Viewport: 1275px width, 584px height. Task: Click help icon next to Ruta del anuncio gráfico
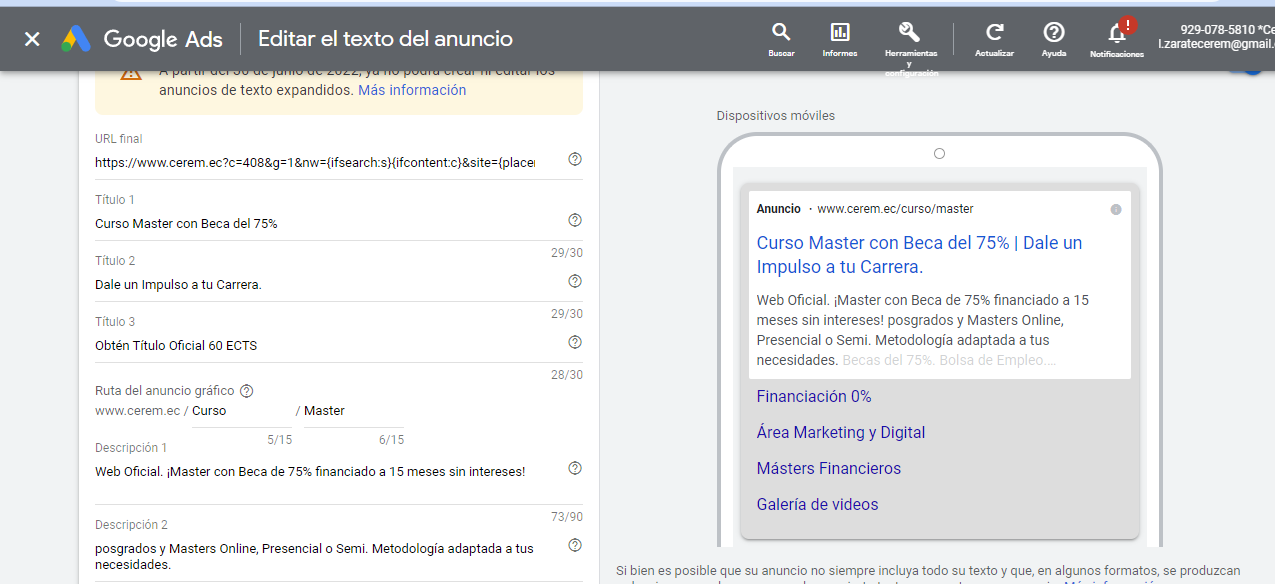tap(247, 391)
